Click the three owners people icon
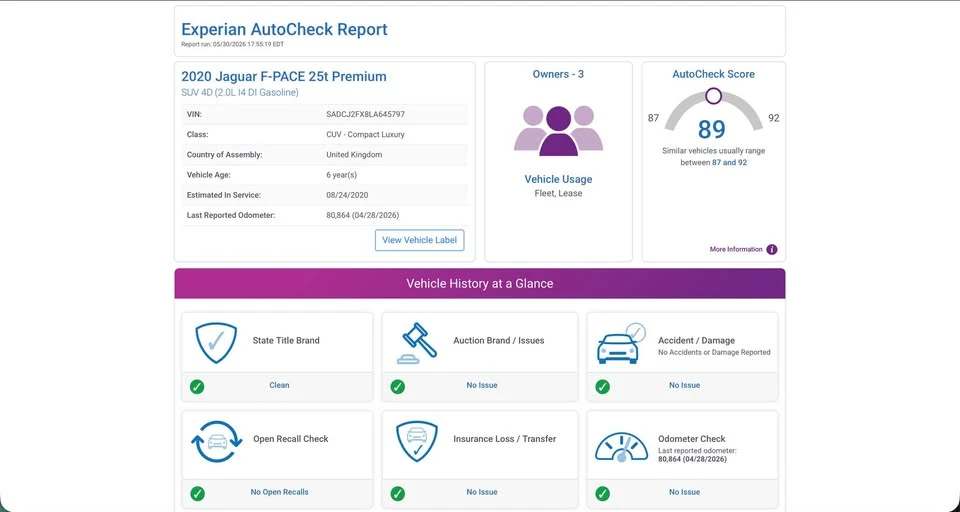This screenshot has width=960, height=512. [558, 130]
